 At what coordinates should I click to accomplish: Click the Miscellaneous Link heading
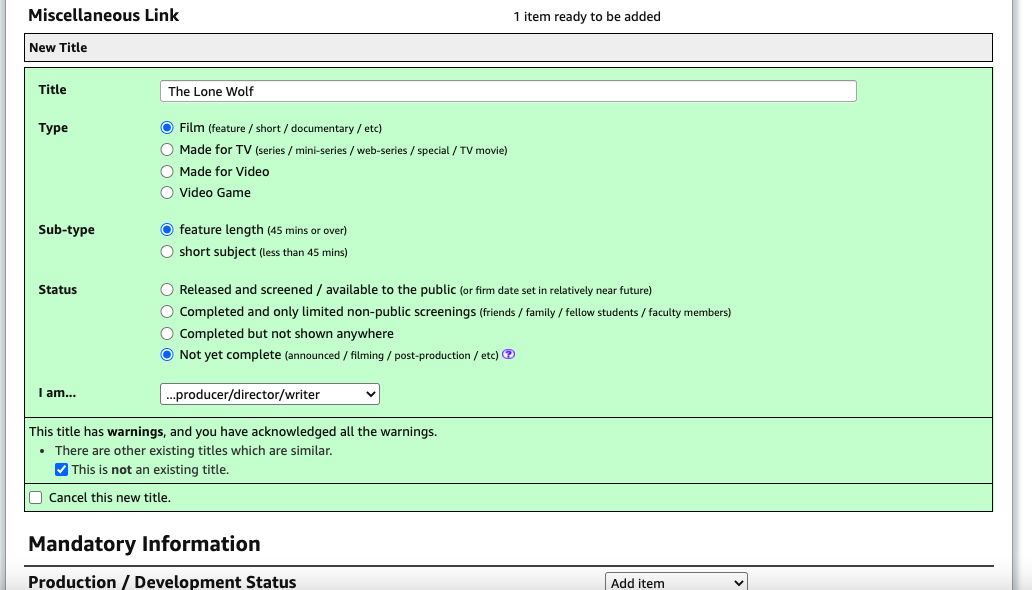point(104,16)
